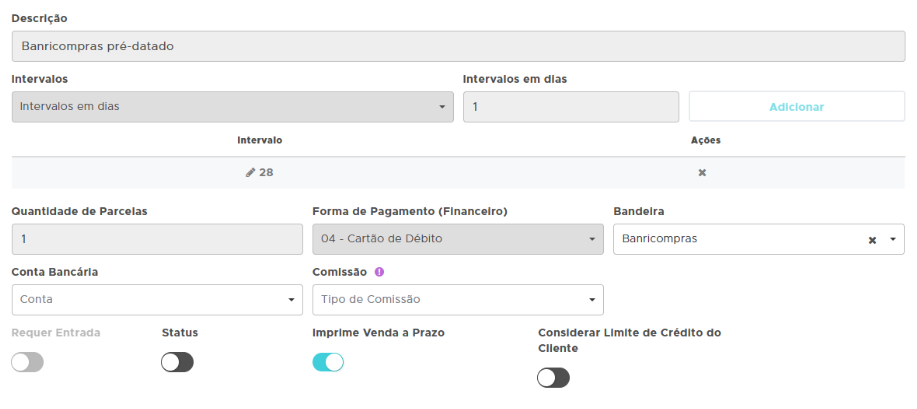
Task: Click the pencil edit icon beside interval 28
Action: (251, 173)
